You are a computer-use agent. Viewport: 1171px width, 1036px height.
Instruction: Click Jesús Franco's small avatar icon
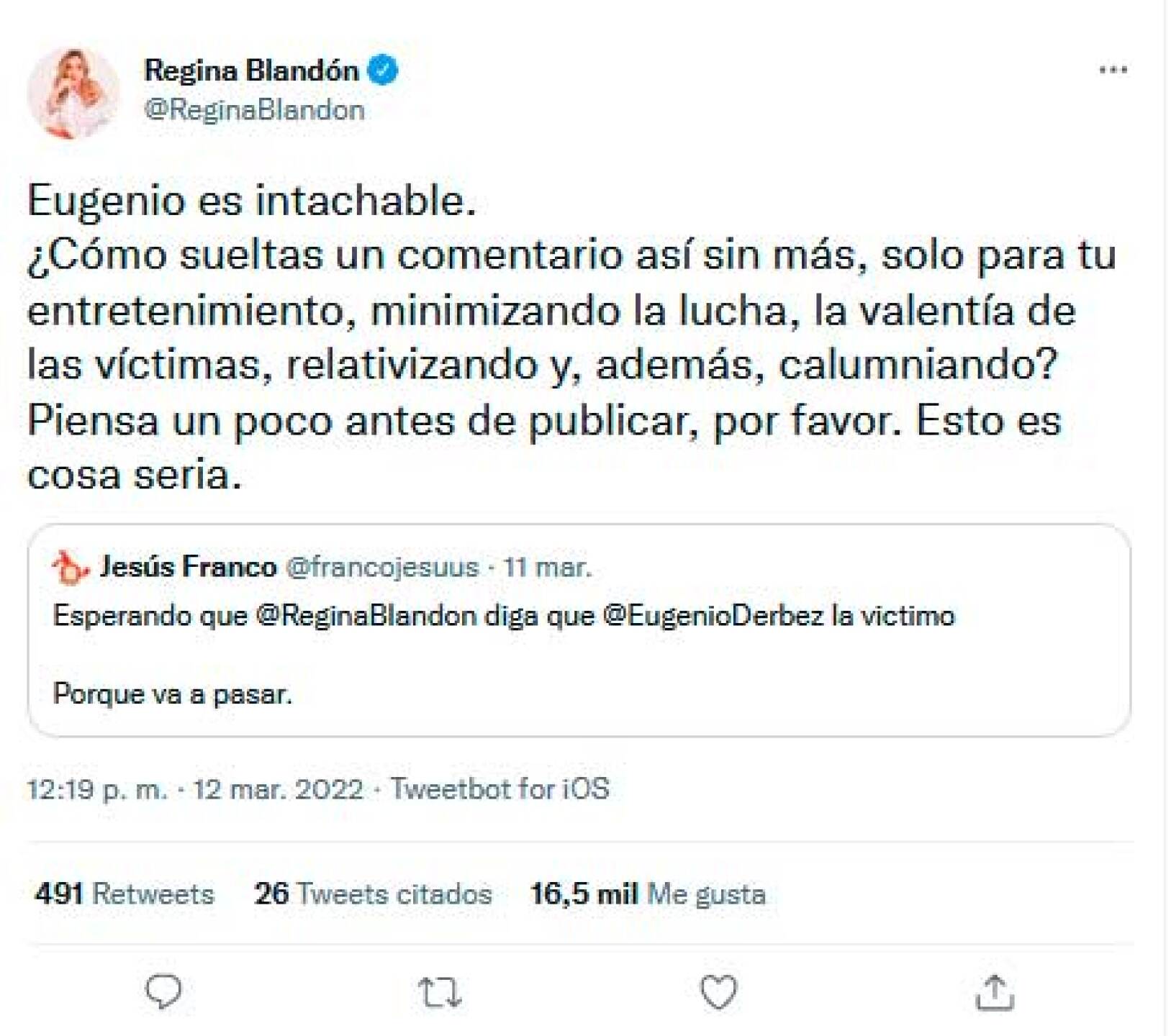point(70,568)
